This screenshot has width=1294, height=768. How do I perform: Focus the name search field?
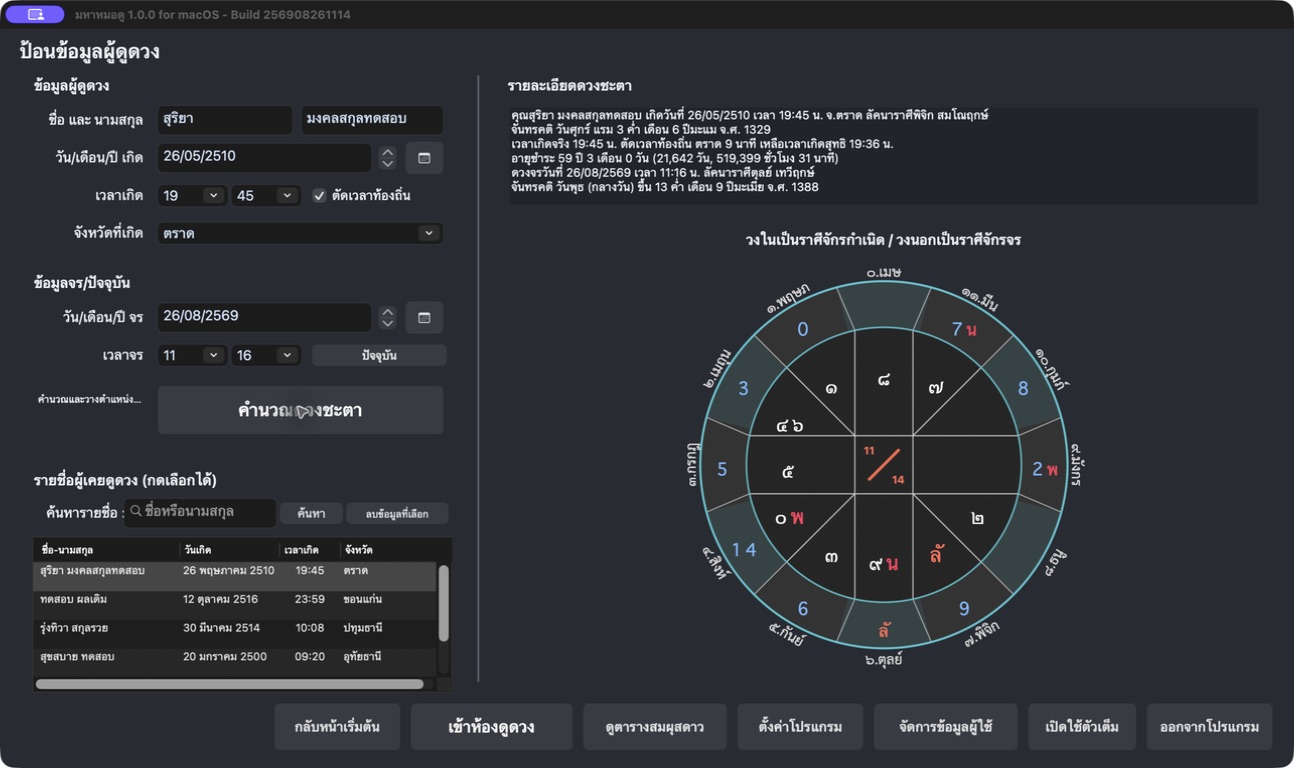200,512
